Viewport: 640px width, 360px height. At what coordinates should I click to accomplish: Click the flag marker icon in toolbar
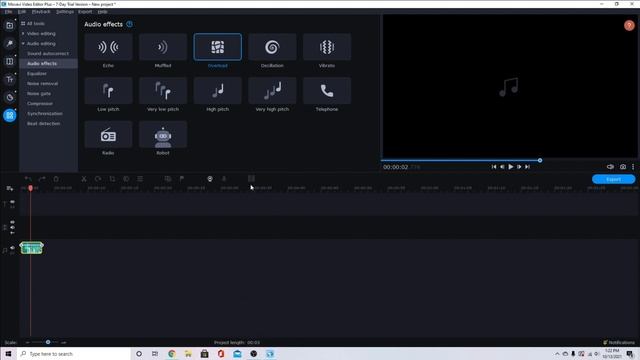182,179
